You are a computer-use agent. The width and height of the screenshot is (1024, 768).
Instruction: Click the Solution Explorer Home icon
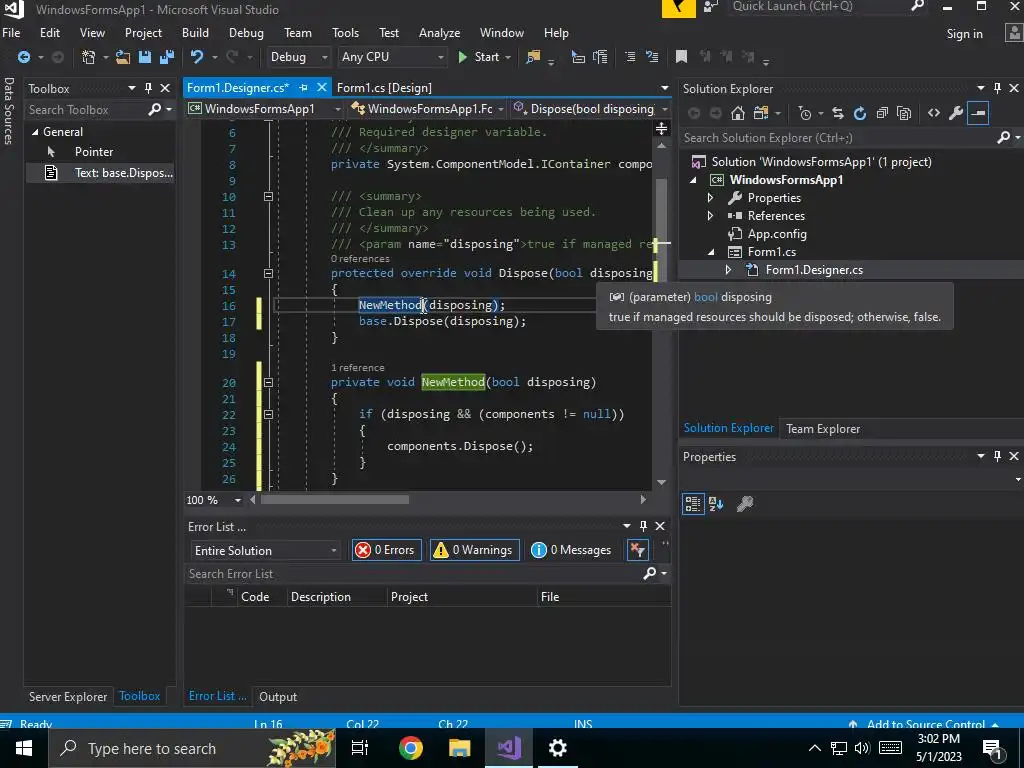pyautogui.click(x=738, y=114)
